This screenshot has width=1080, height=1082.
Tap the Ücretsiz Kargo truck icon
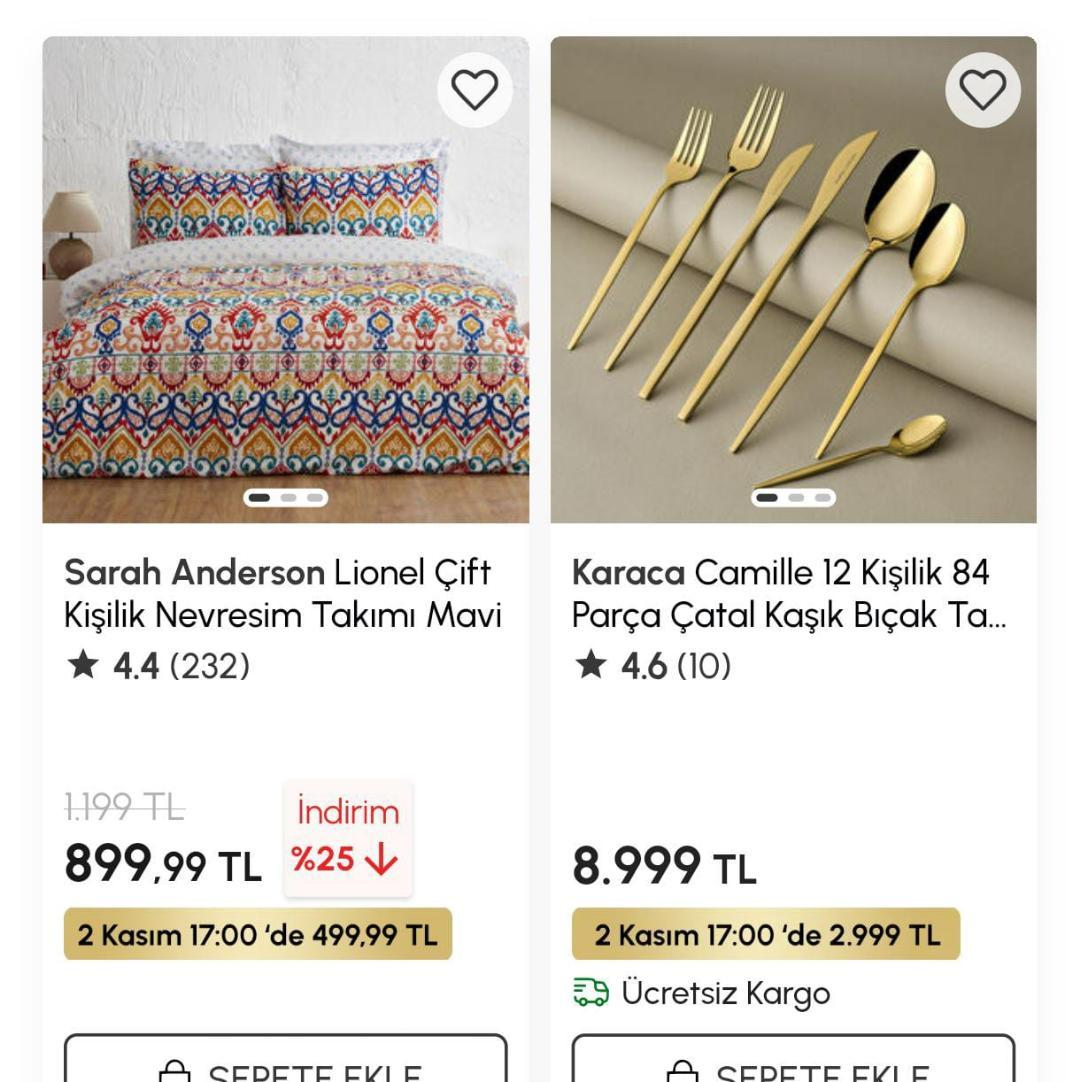click(x=590, y=993)
